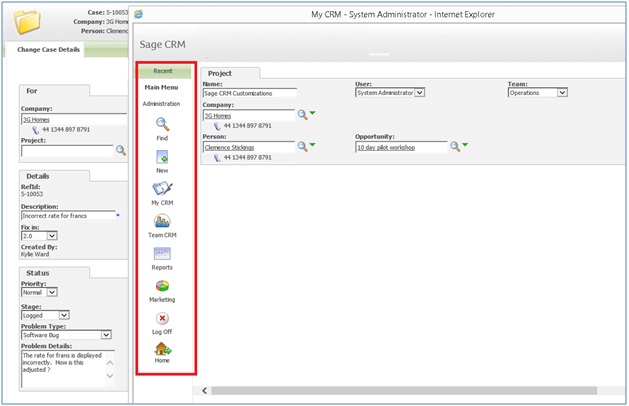Click the yellow folder case icon

point(27,21)
